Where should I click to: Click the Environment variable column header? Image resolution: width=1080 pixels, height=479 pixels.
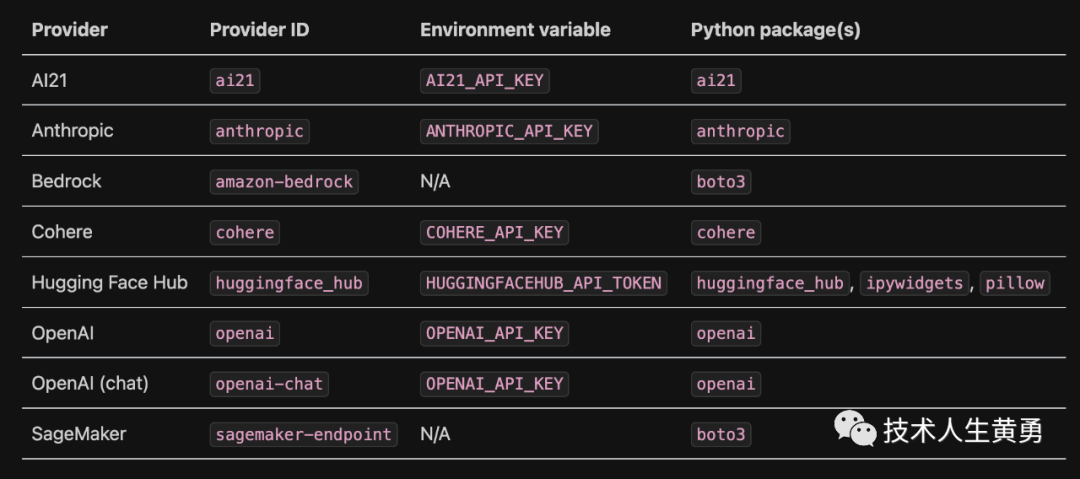coord(515,29)
